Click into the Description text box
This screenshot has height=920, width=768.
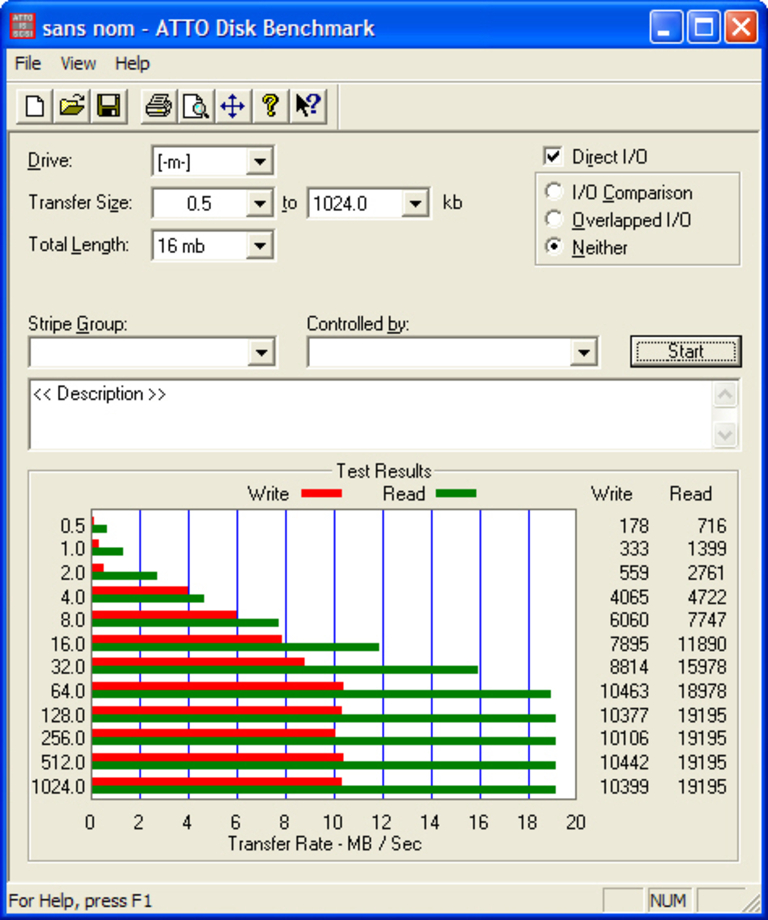(371, 415)
